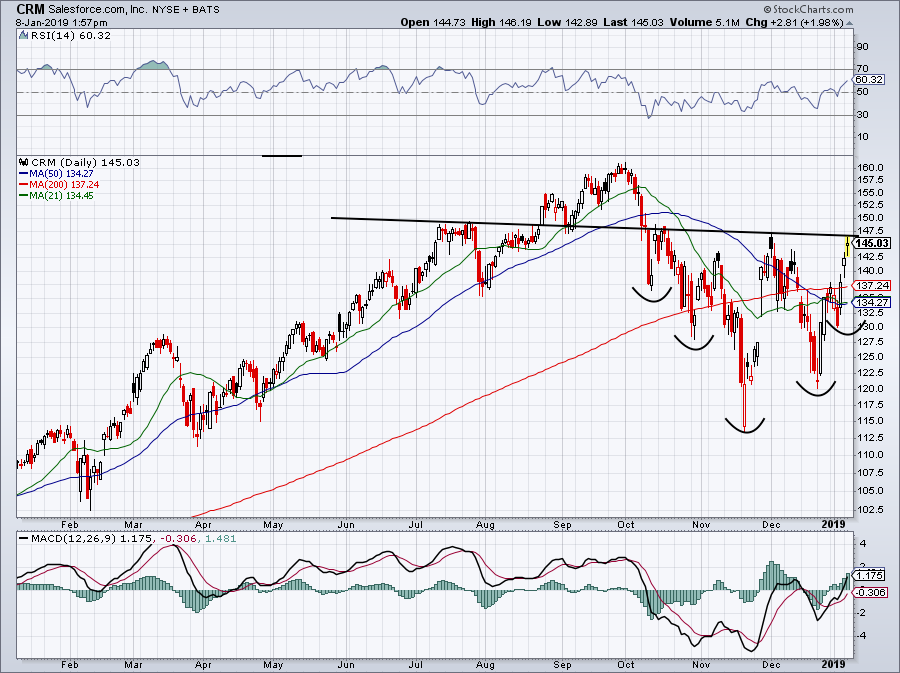Click the Last 145.03 value in the header

pos(633,22)
